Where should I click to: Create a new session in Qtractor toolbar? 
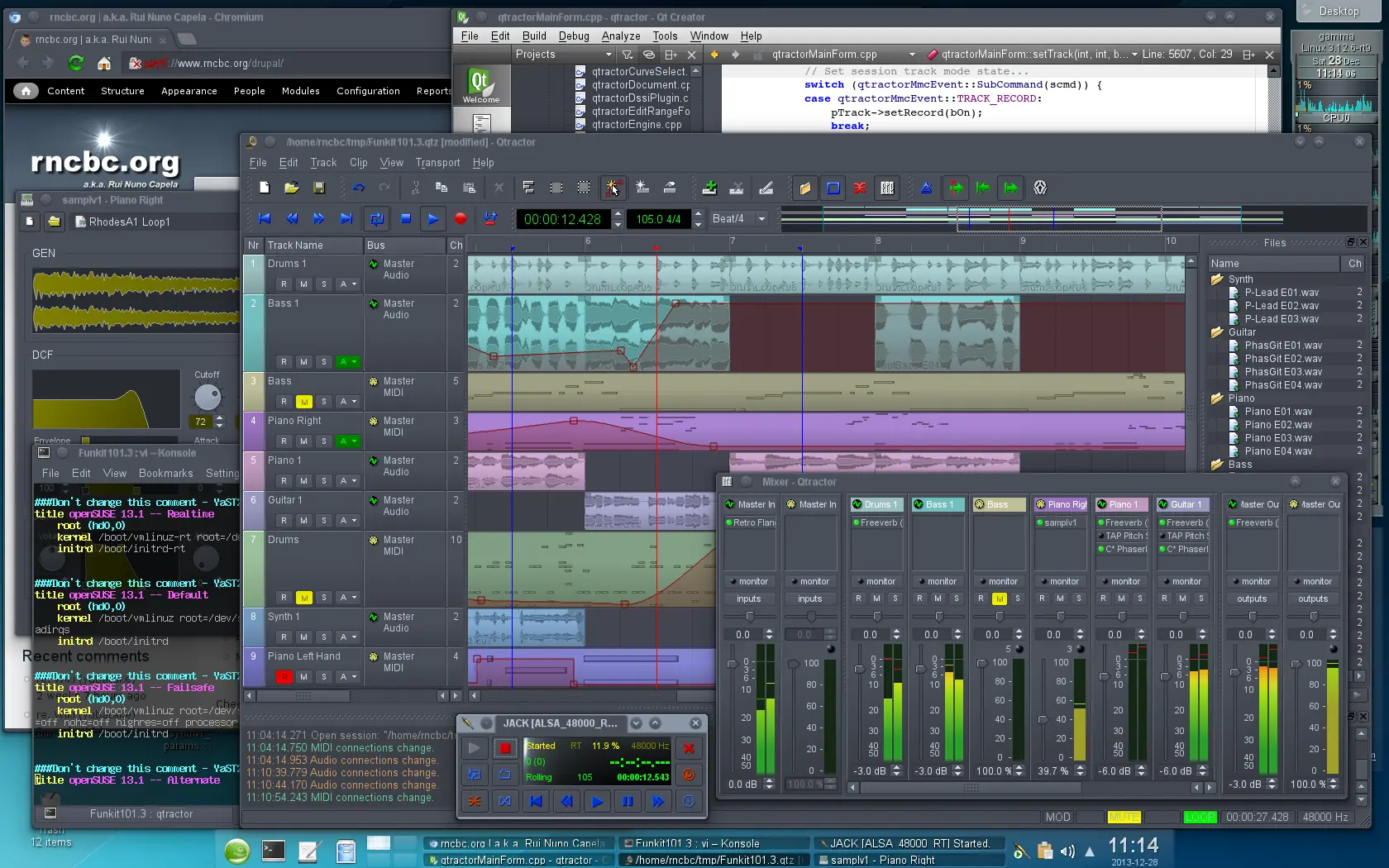pyautogui.click(x=265, y=188)
